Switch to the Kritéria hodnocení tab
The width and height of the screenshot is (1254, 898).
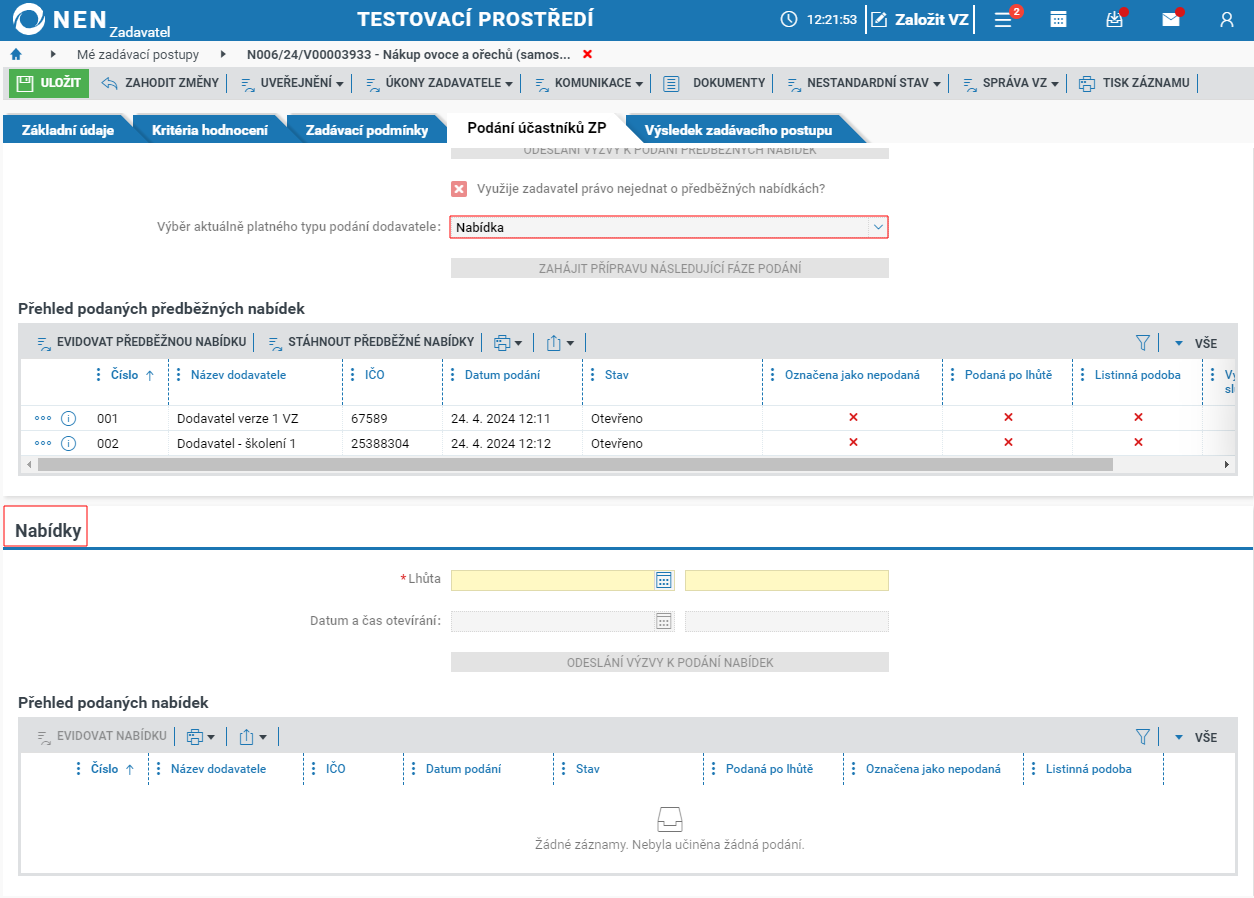210,130
